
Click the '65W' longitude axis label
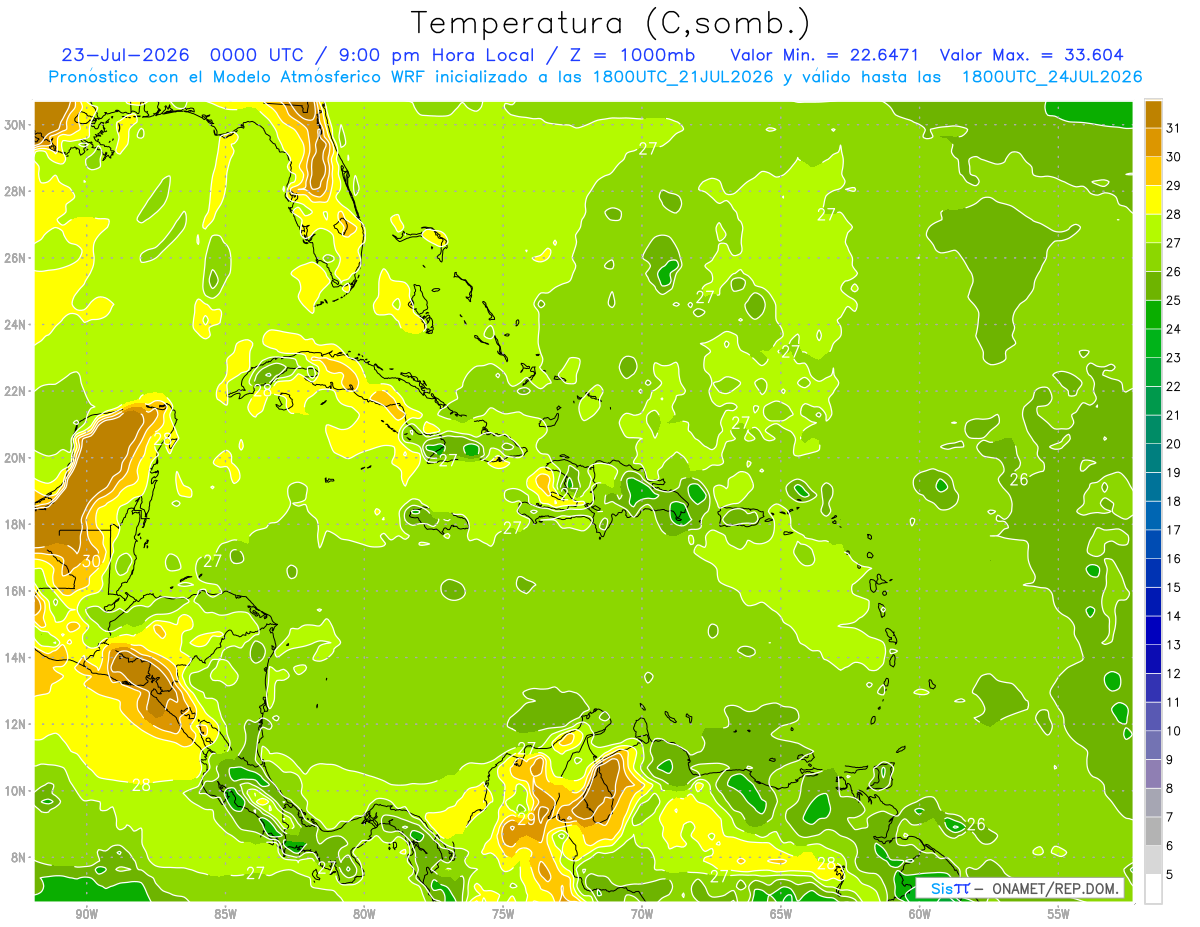[781, 914]
